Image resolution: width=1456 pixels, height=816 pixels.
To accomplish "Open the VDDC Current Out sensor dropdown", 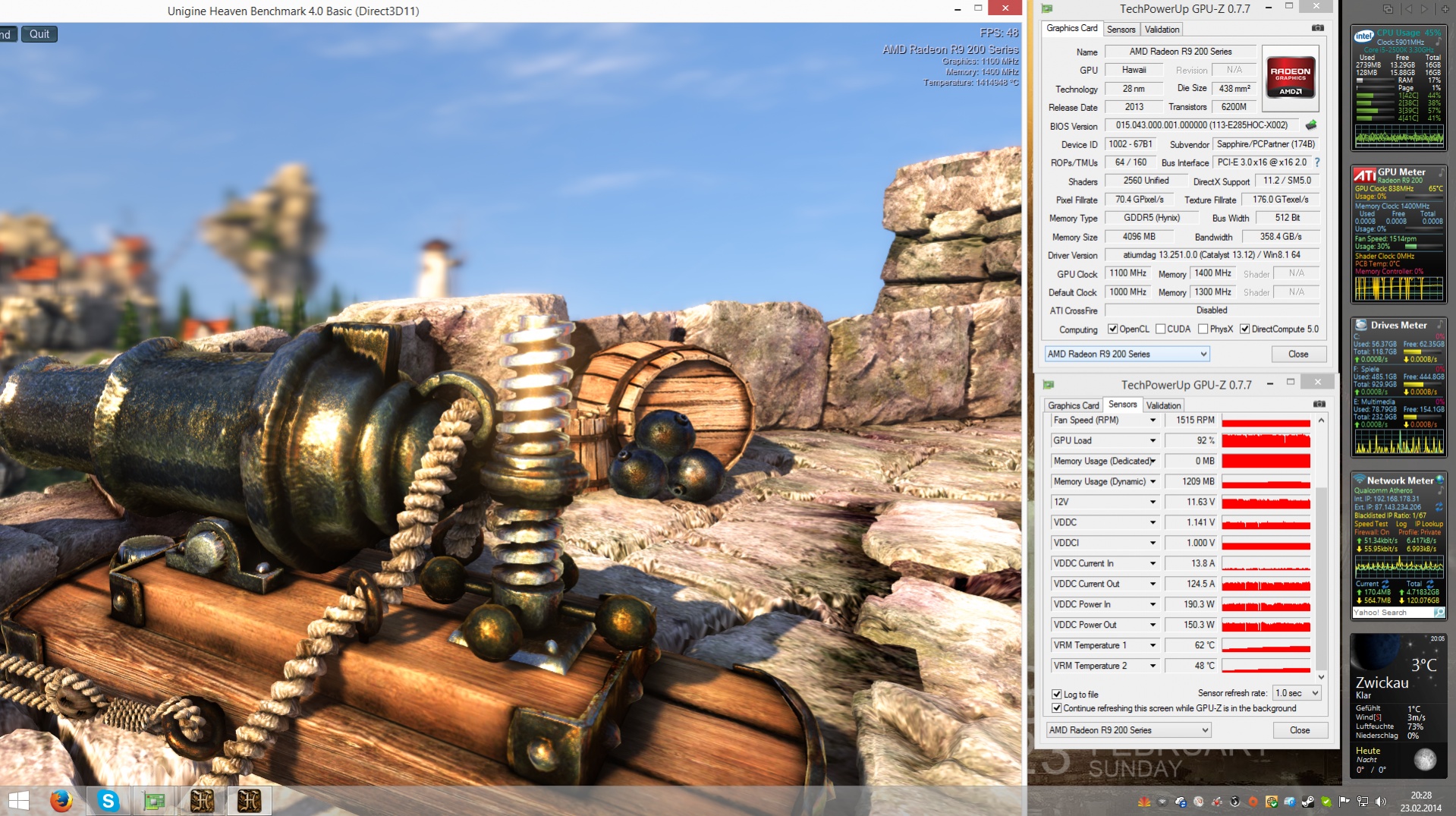I will point(1153,584).
